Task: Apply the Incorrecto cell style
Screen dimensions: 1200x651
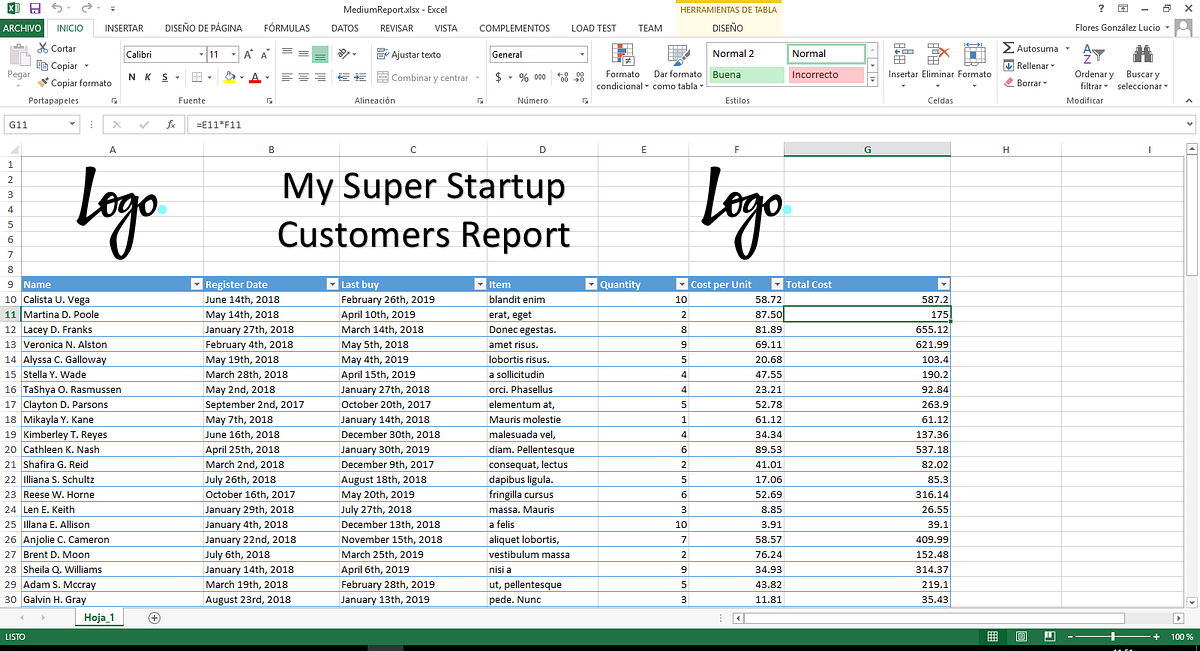Action: click(826, 76)
